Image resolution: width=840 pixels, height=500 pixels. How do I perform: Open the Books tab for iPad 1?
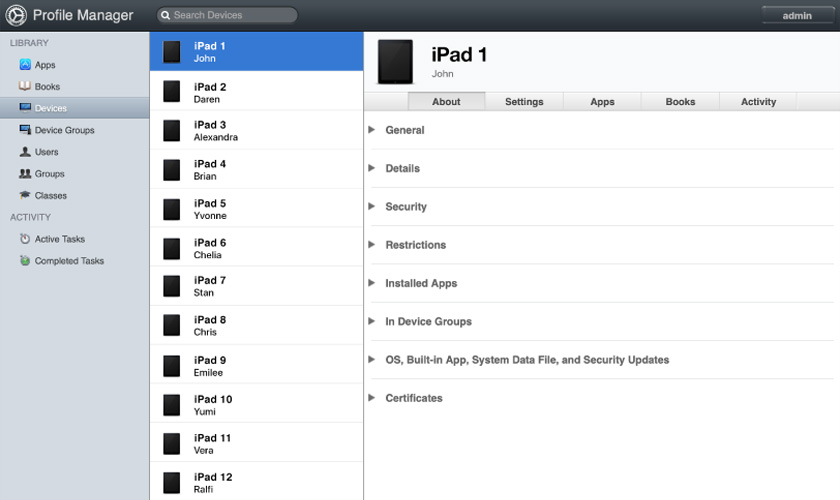(680, 101)
